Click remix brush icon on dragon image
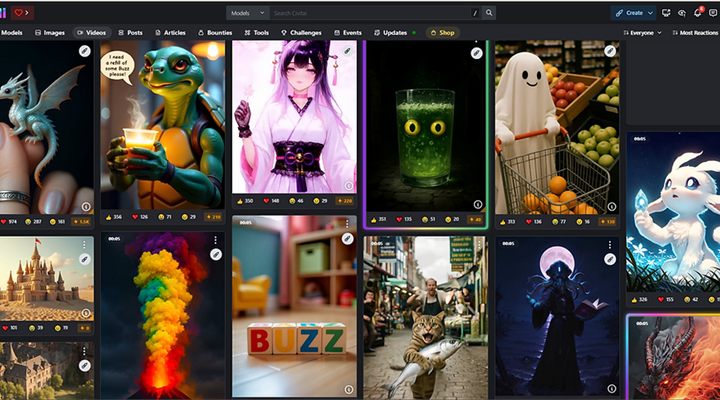Screen dimensions: 720x400 (84, 51)
